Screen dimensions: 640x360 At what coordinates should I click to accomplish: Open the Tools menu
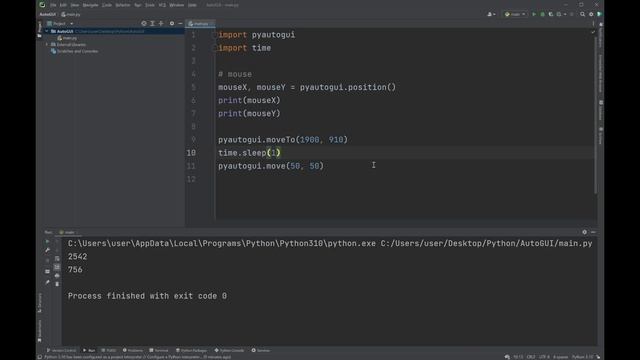(x=150, y=5)
